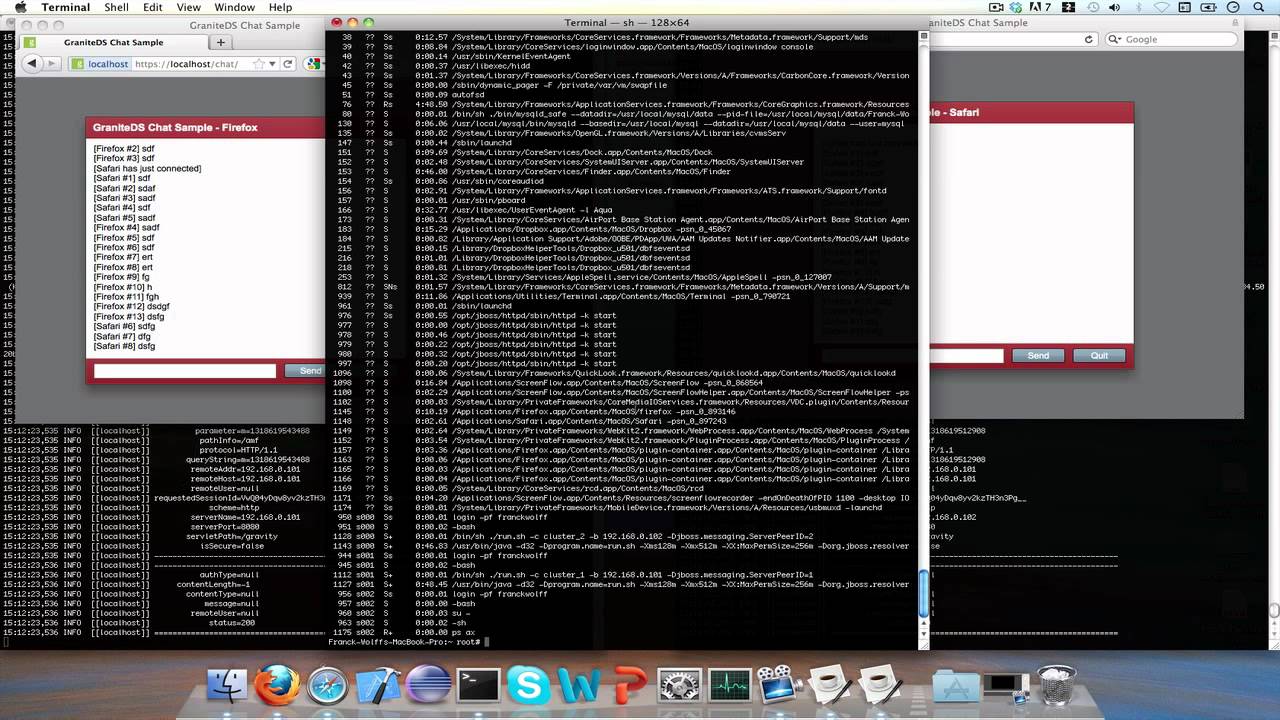This screenshot has width=1280, height=720.
Task: Open the Applications folder stack in Dock
Action: (955, 686)
